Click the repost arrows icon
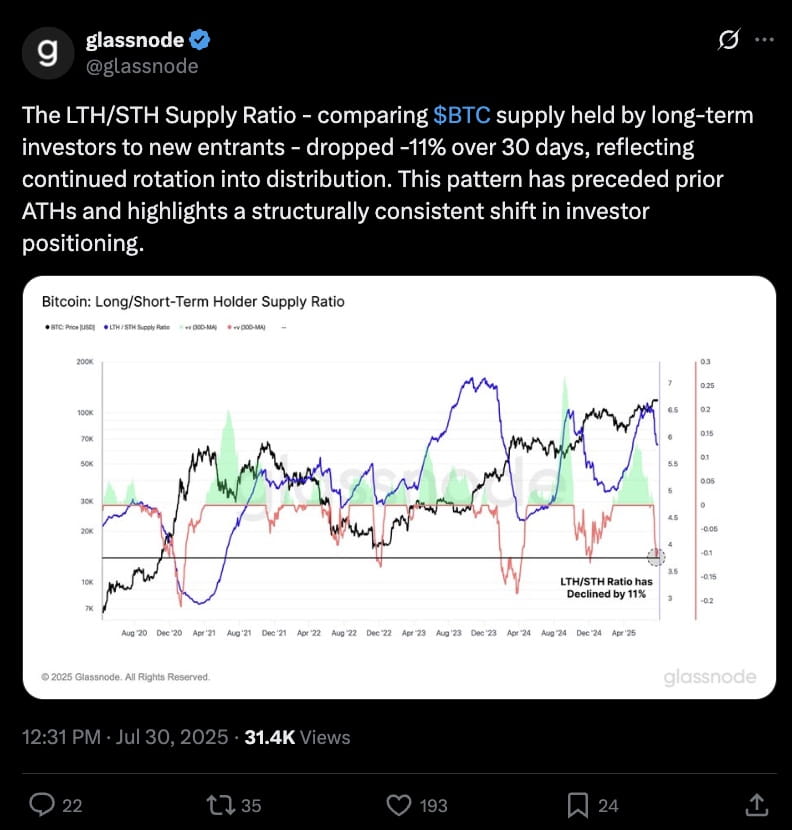 (221, 805)
